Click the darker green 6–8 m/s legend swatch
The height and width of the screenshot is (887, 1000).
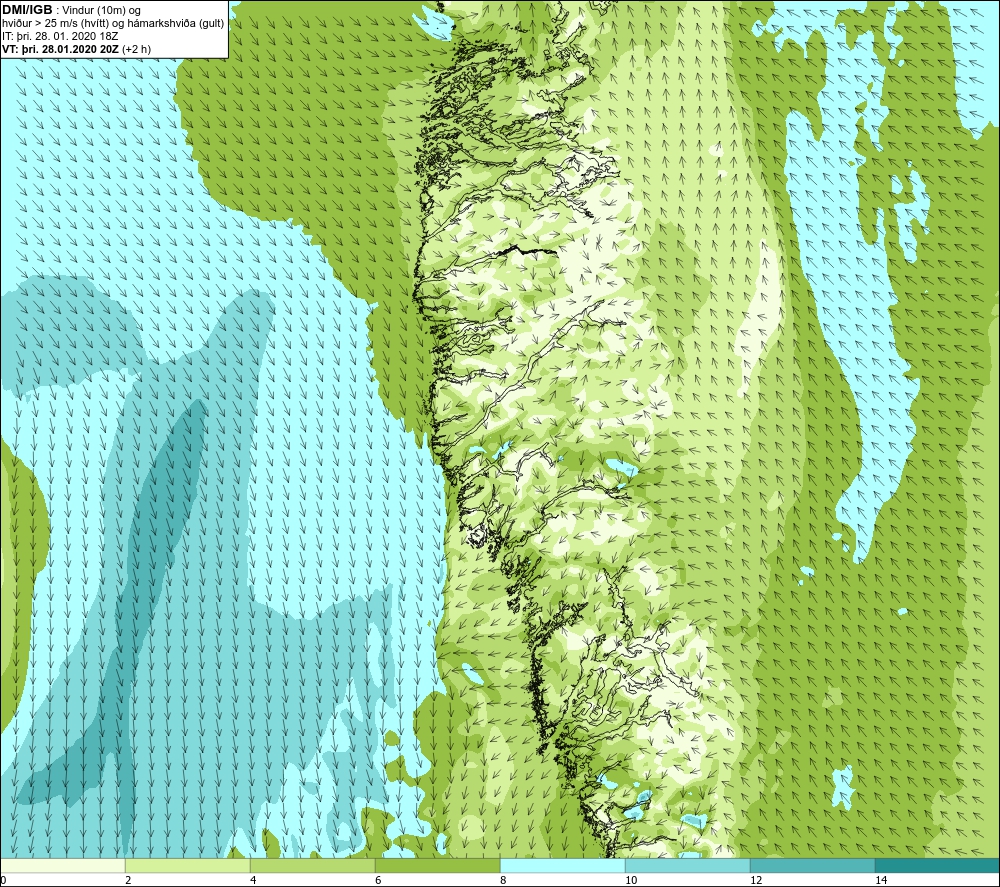438,865
